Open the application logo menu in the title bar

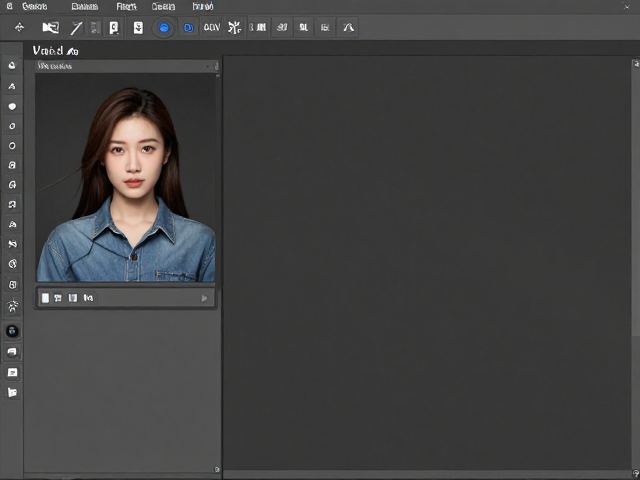pos(9,6)
